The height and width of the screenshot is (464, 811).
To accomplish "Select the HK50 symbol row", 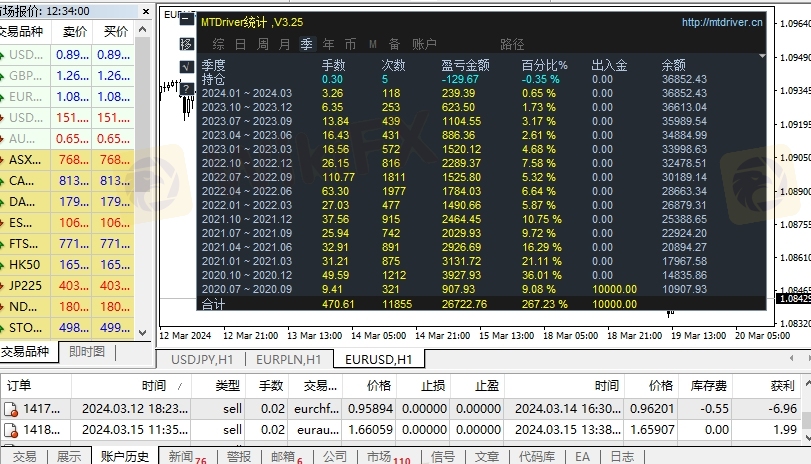I will pos(67,265).
